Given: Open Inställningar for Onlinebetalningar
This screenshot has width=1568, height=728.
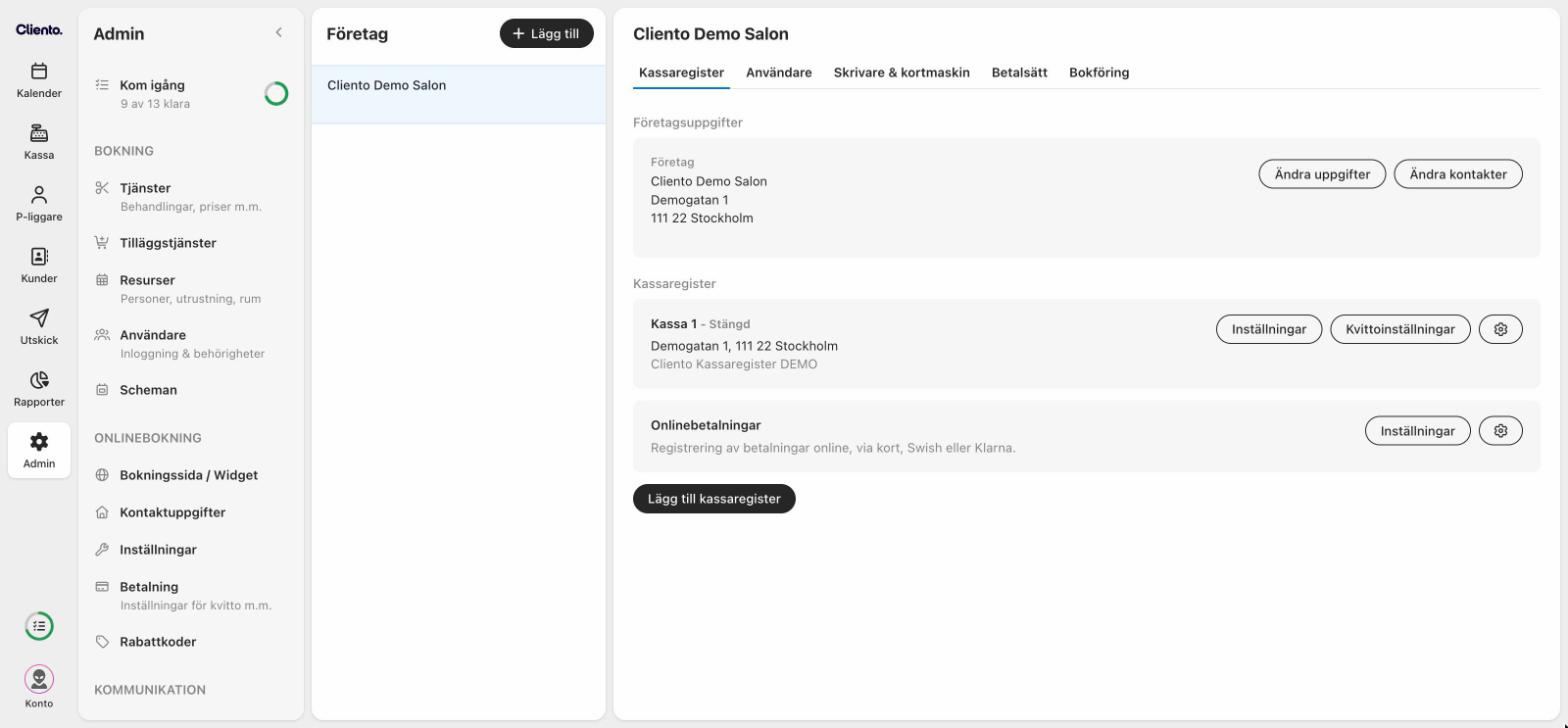Looking at the screenshot, I should (x=1418, y=431).
